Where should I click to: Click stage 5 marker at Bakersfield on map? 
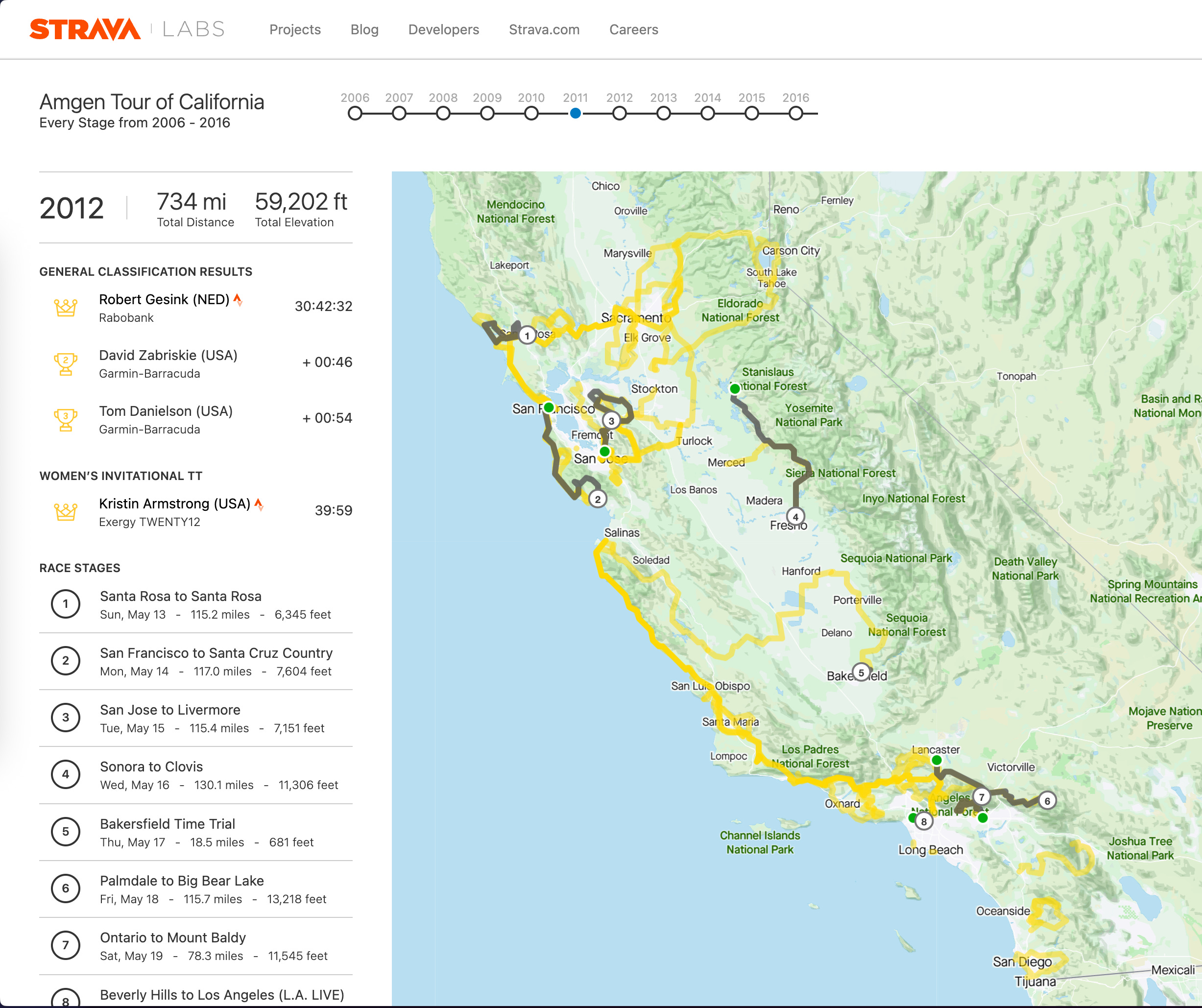pyautogui.click(x=861, y=672)
